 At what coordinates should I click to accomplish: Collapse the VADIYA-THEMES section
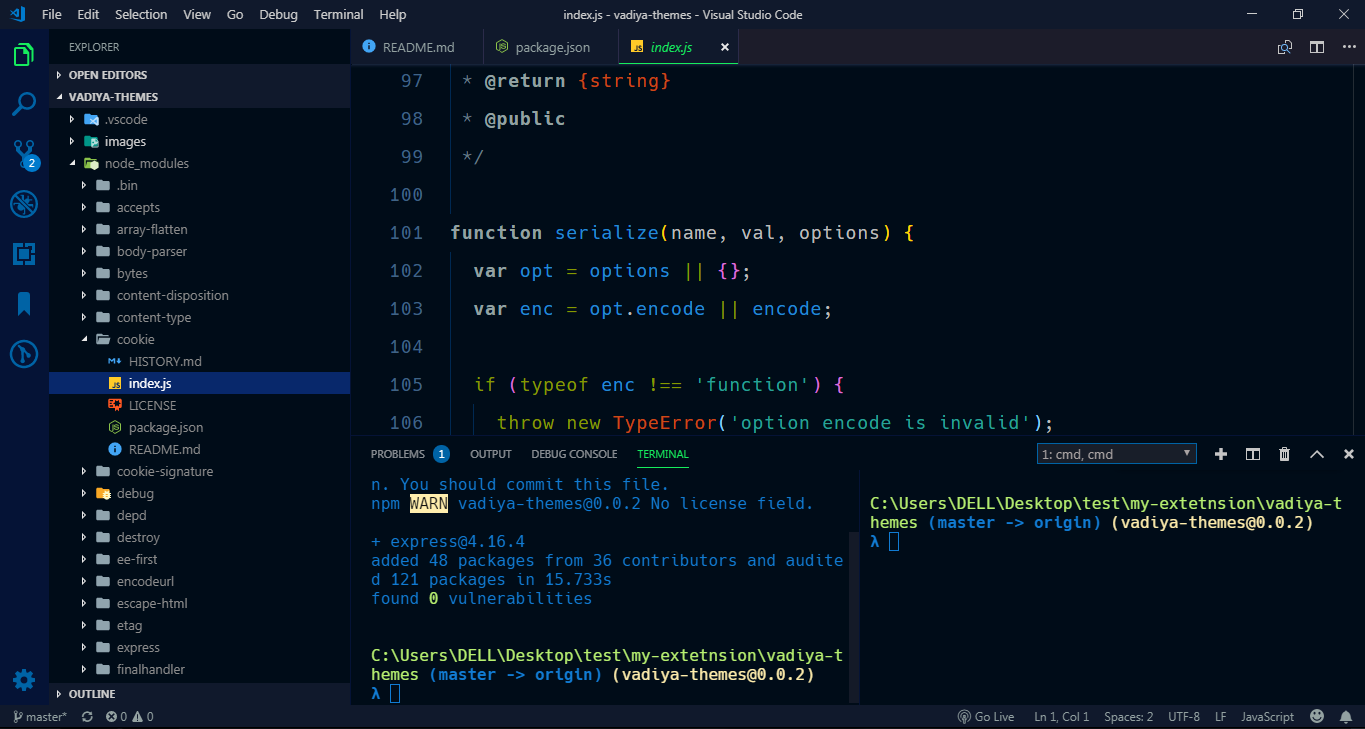coord(200,97)
